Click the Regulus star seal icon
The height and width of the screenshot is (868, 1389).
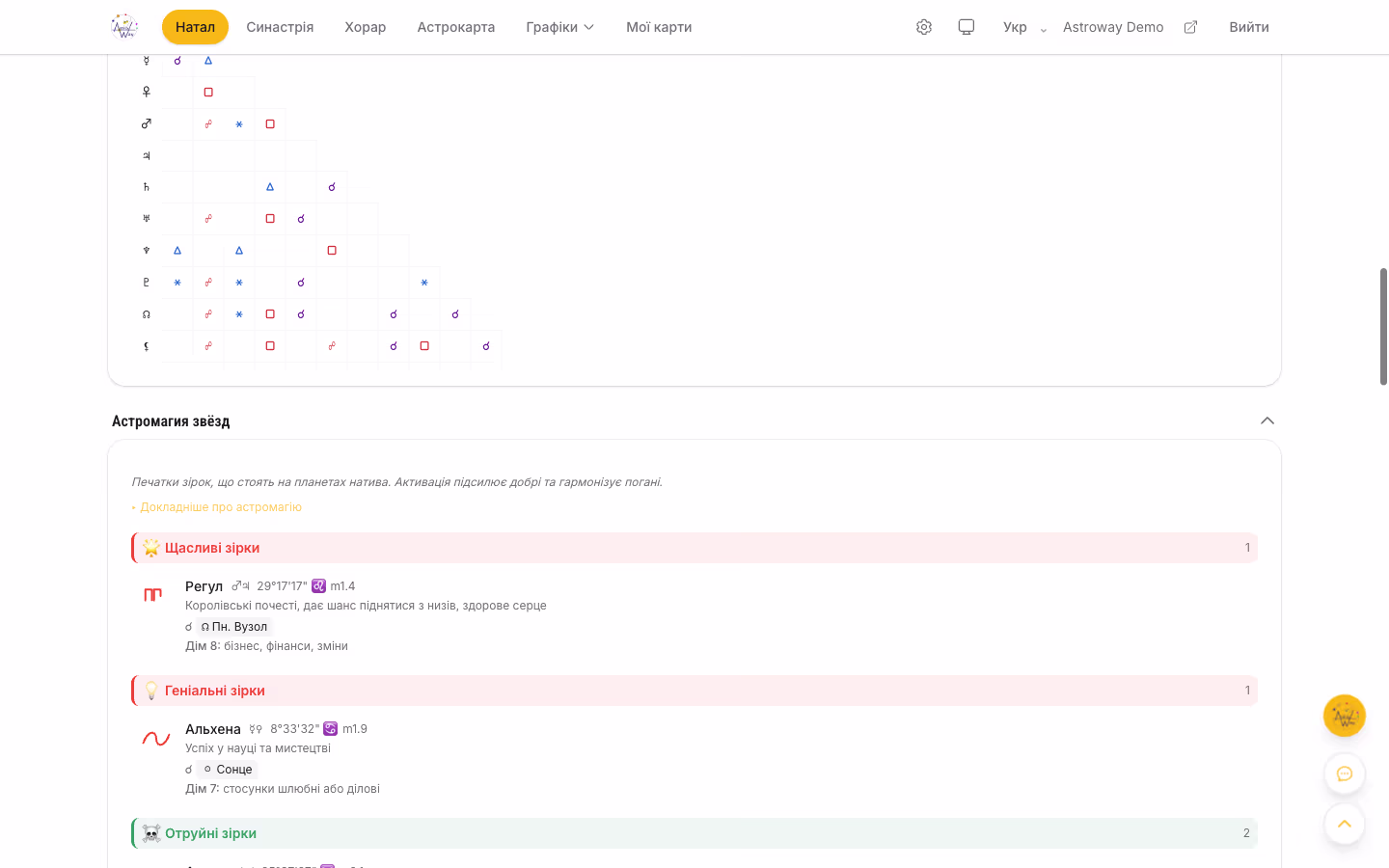pos(153,595)
